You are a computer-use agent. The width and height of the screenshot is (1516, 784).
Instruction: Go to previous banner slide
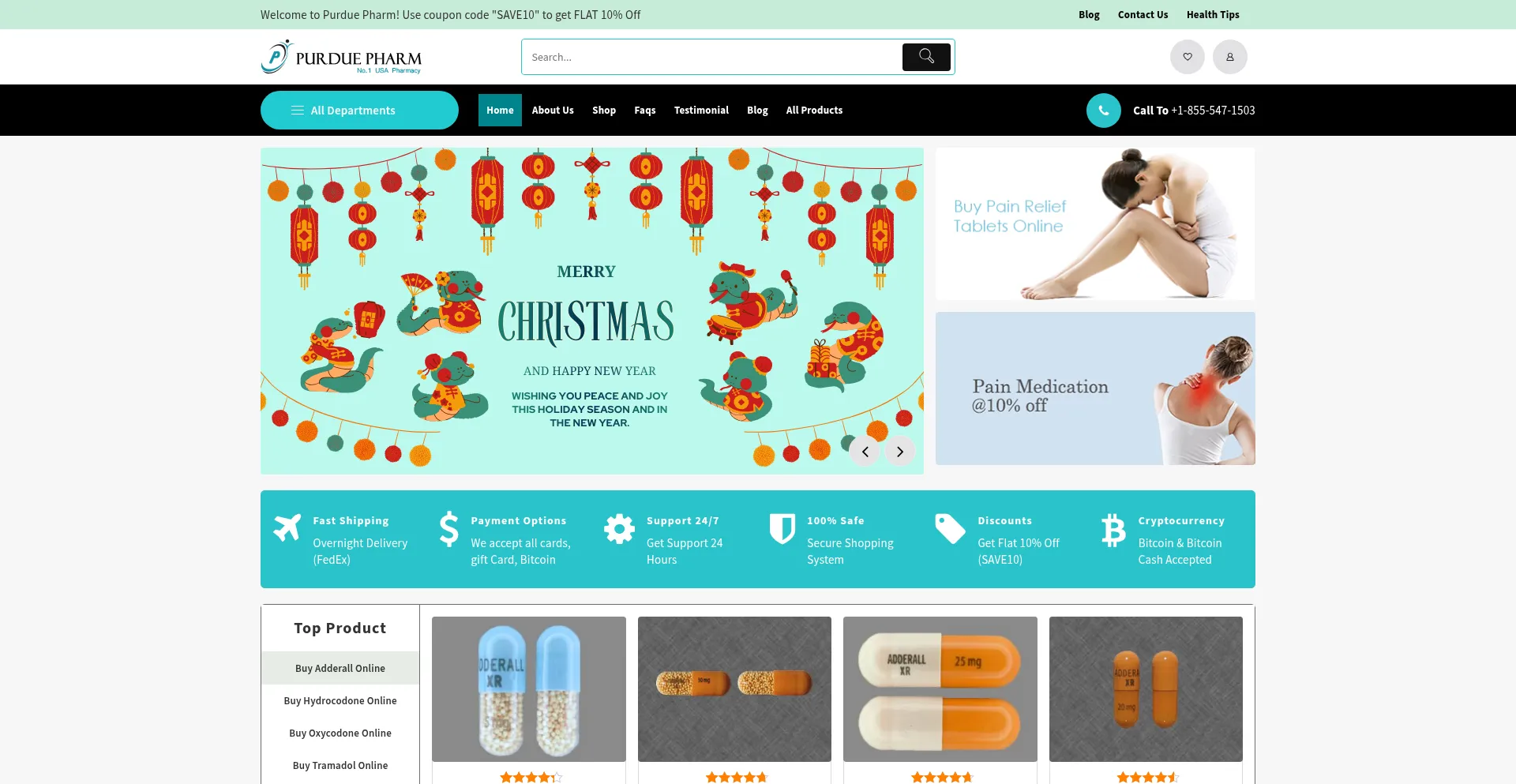(x=865, y=452)
